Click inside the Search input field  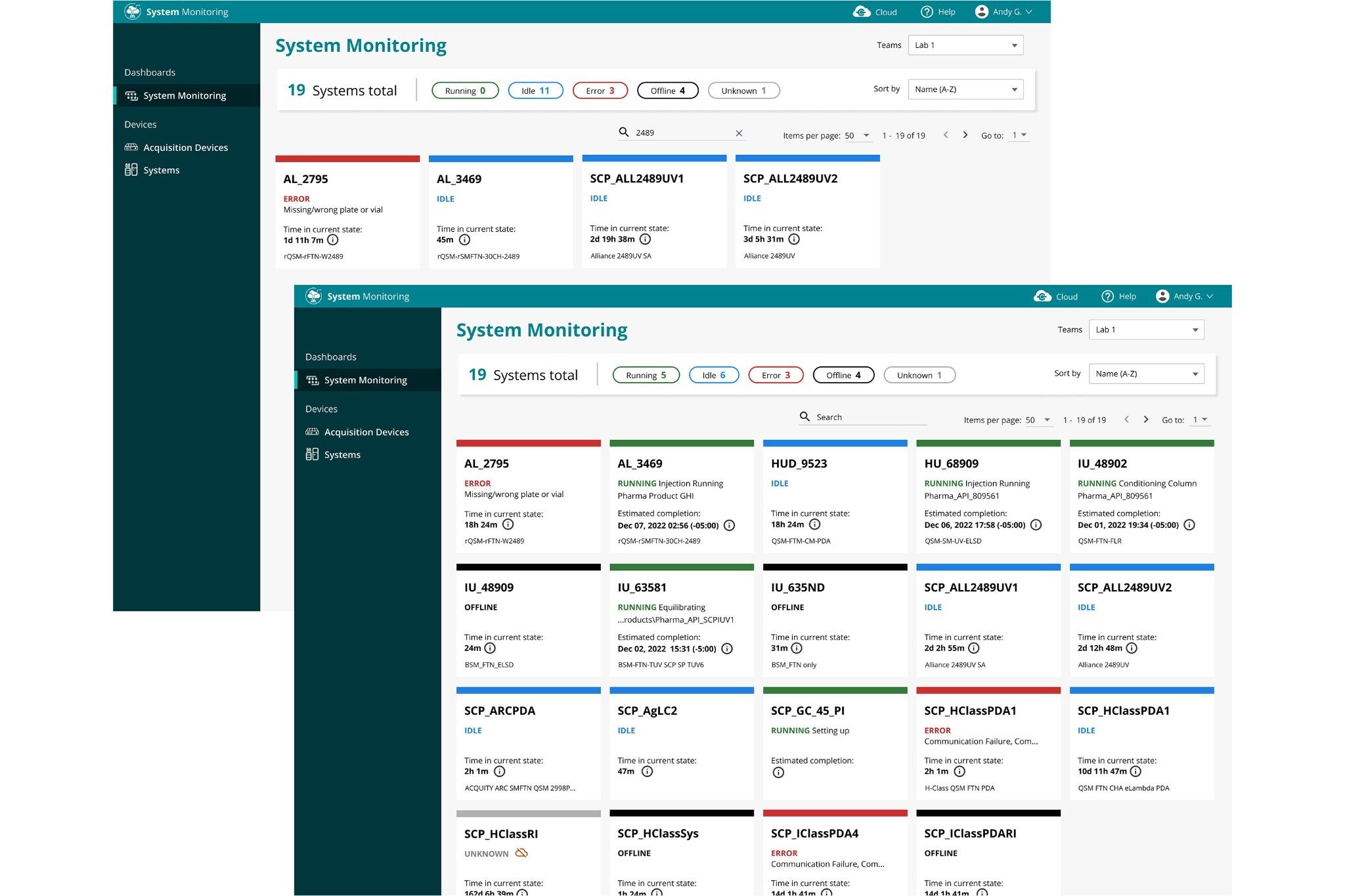tap(854, 417)
